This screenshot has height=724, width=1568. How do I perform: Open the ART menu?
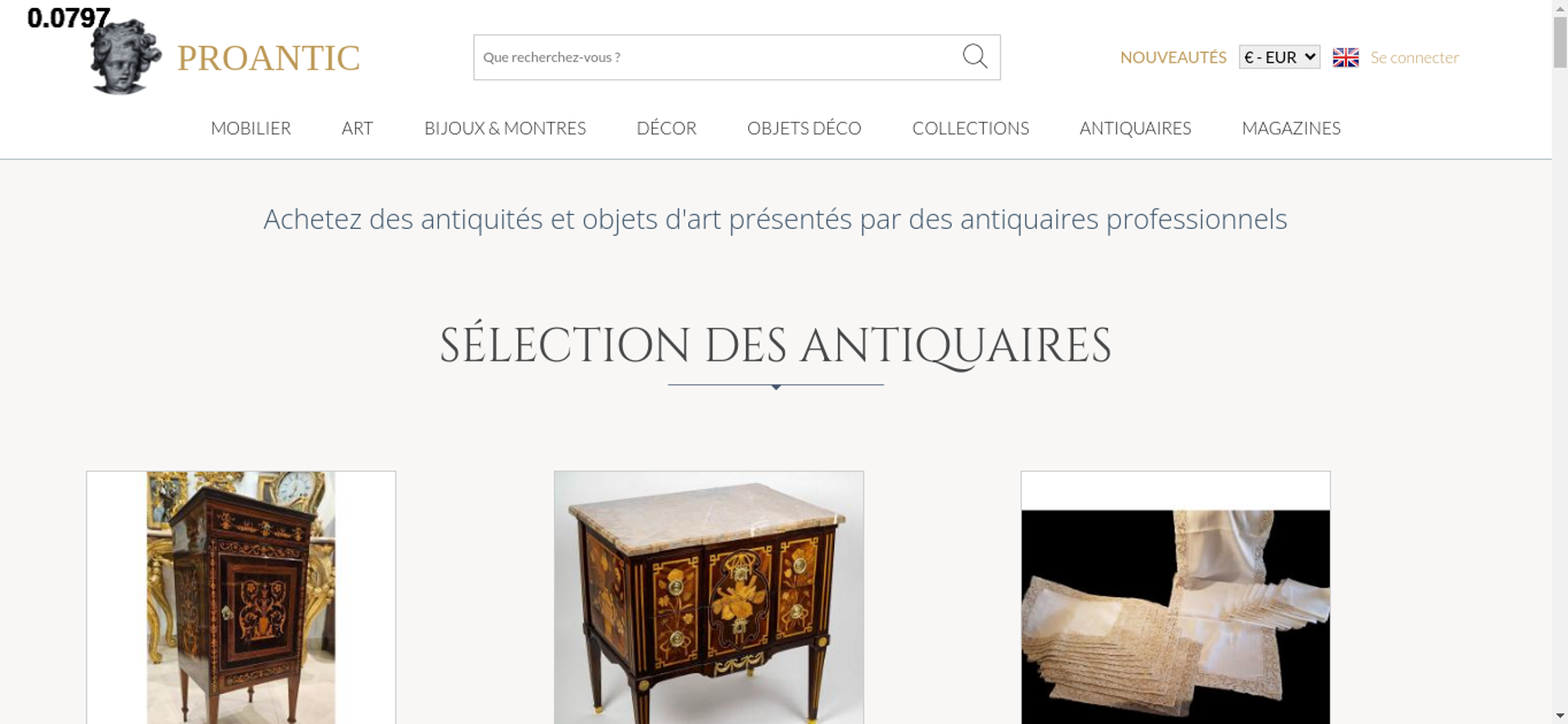(358, 128)
